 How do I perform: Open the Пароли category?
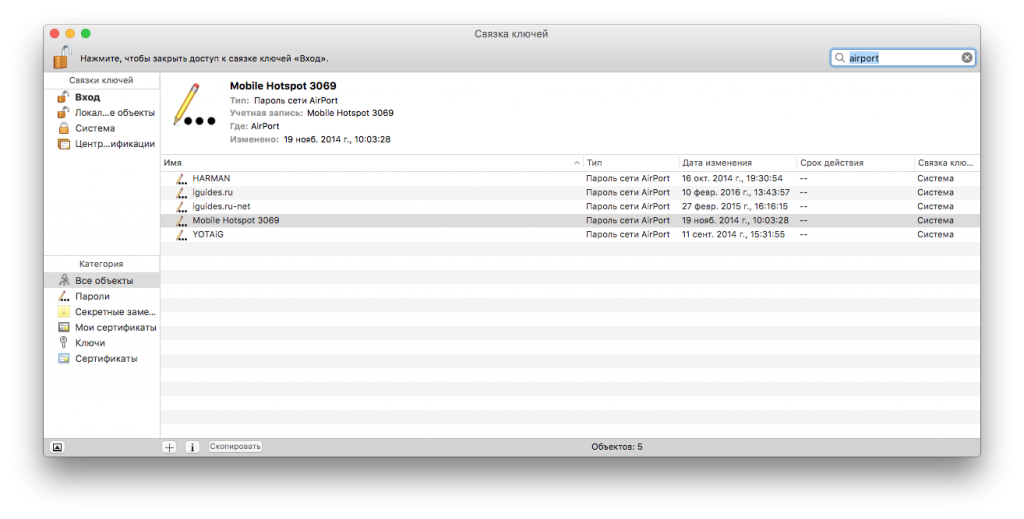pyautogui.click(x=92, y=296)
